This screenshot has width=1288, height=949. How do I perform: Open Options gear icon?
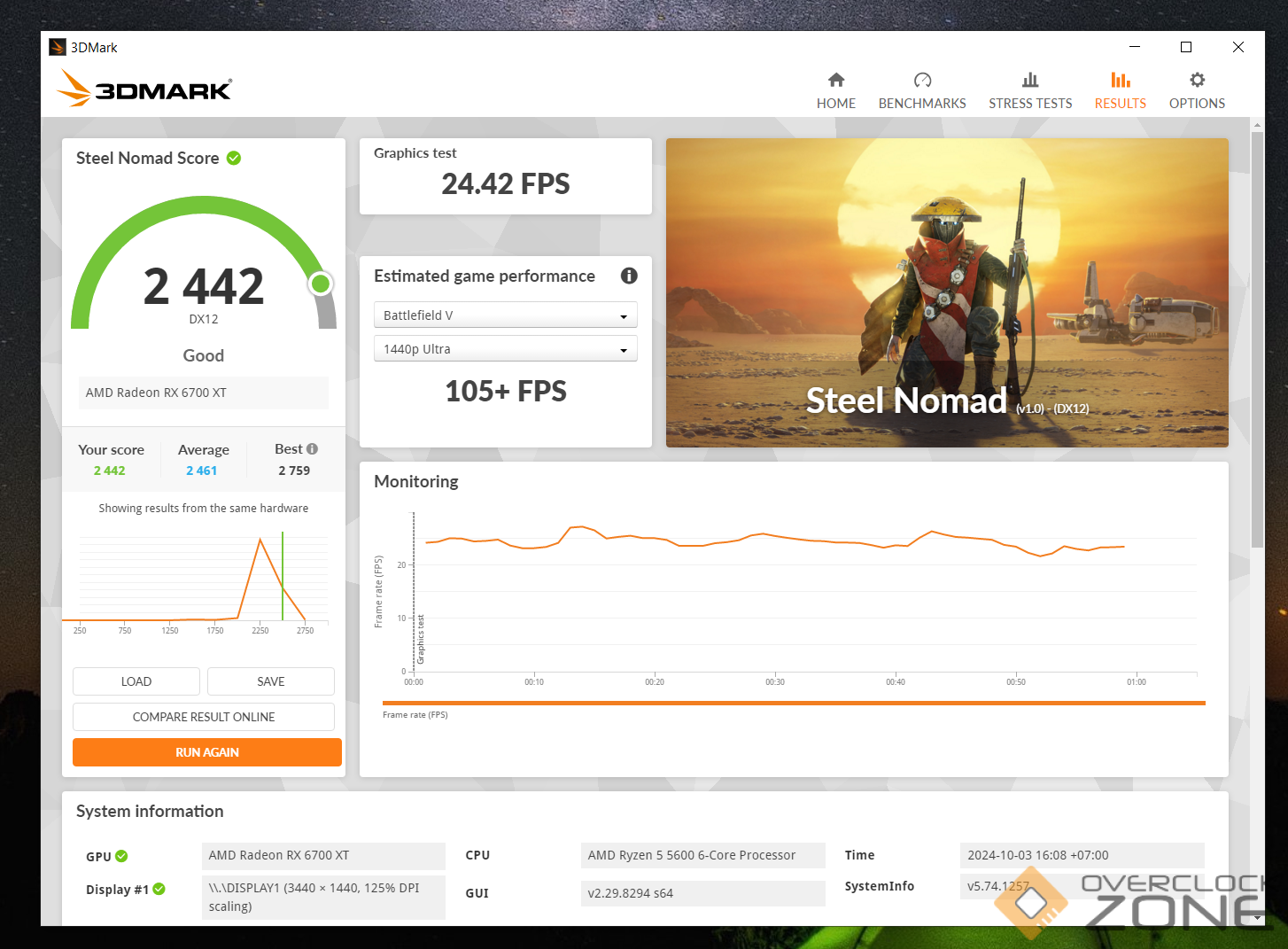1197,81
